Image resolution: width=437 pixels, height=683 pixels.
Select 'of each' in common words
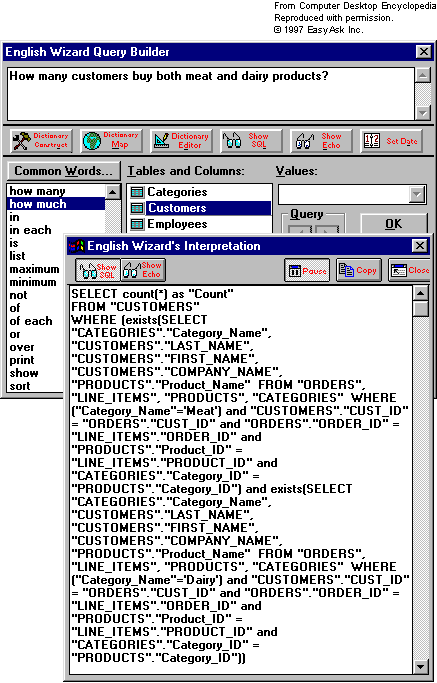(x=31, y=321)
